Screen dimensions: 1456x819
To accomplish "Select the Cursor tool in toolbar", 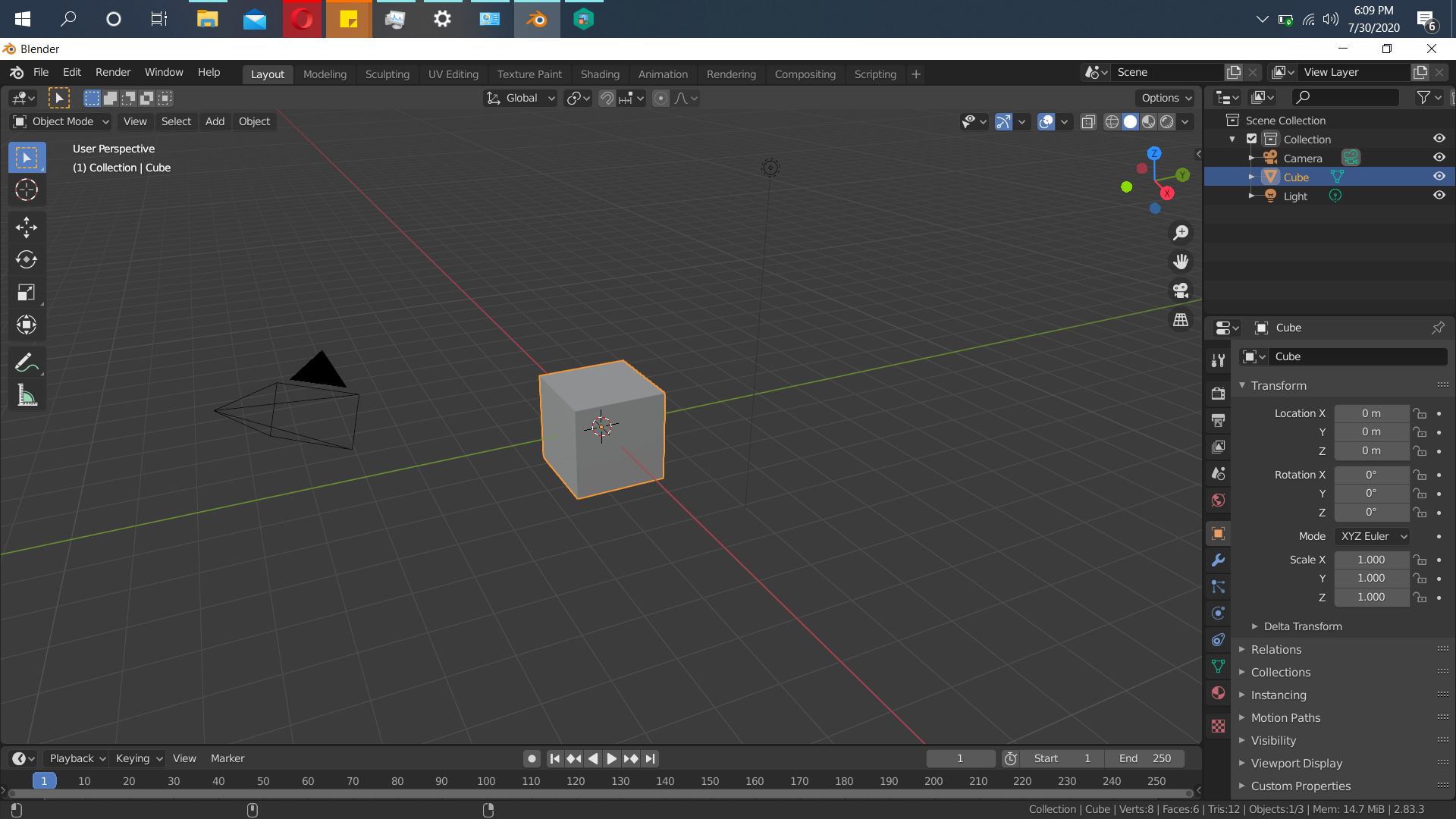I will point(27,190).
